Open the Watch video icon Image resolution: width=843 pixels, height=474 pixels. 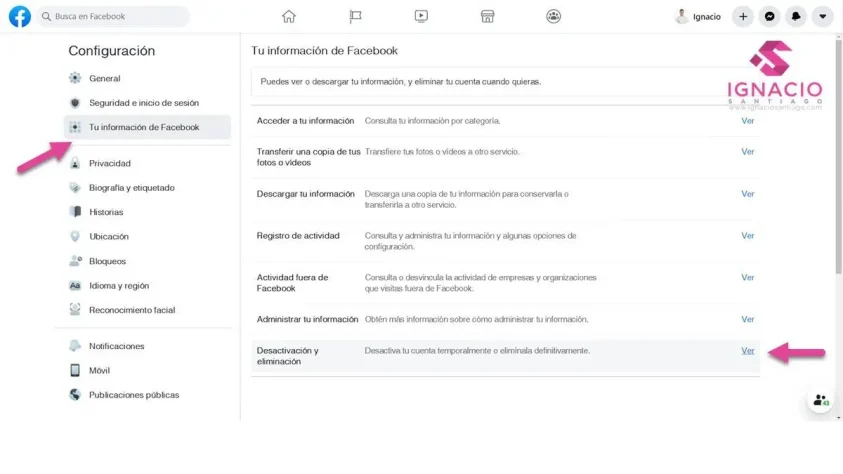(x=421, y=17)
